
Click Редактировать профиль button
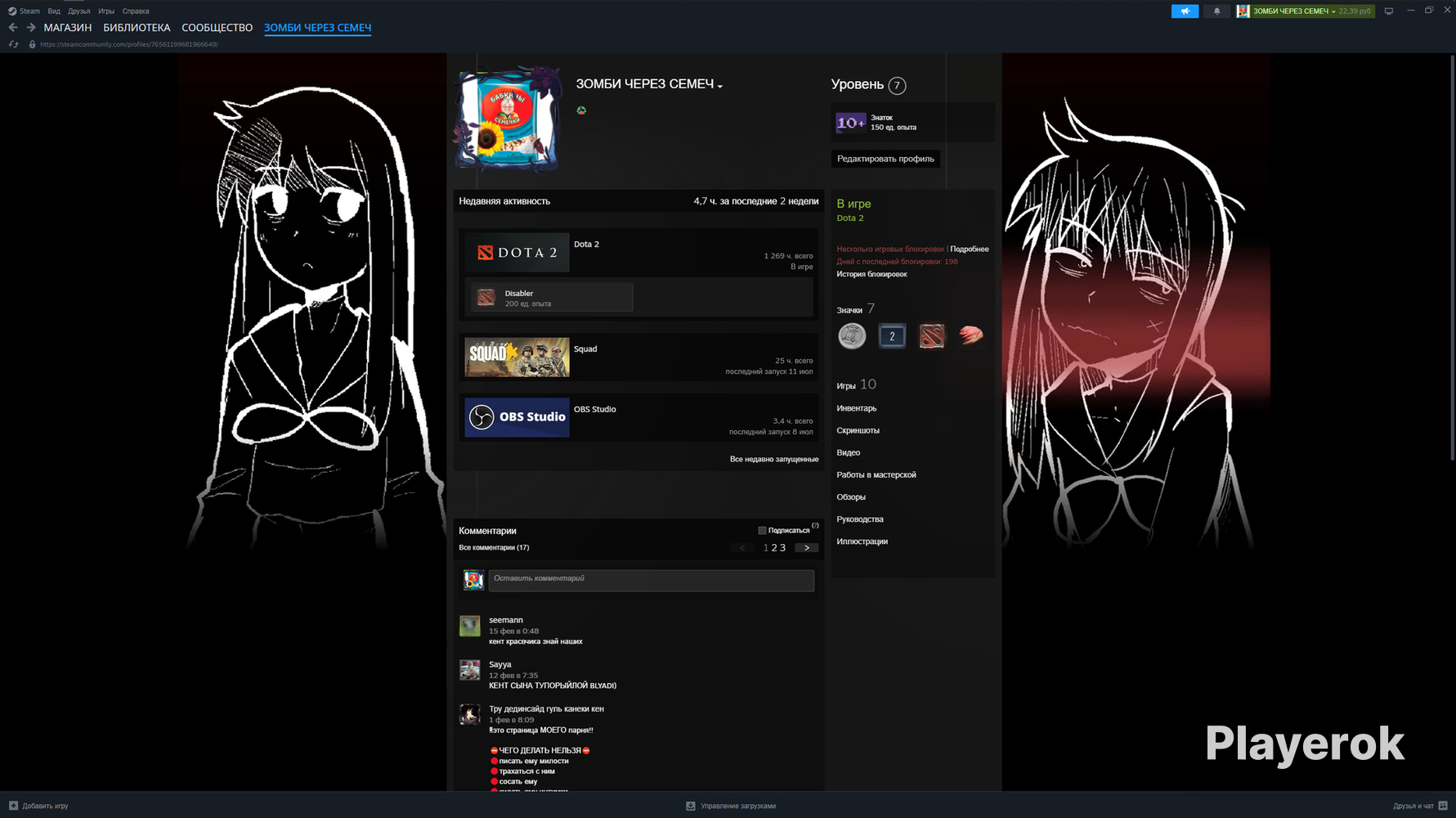885,159
